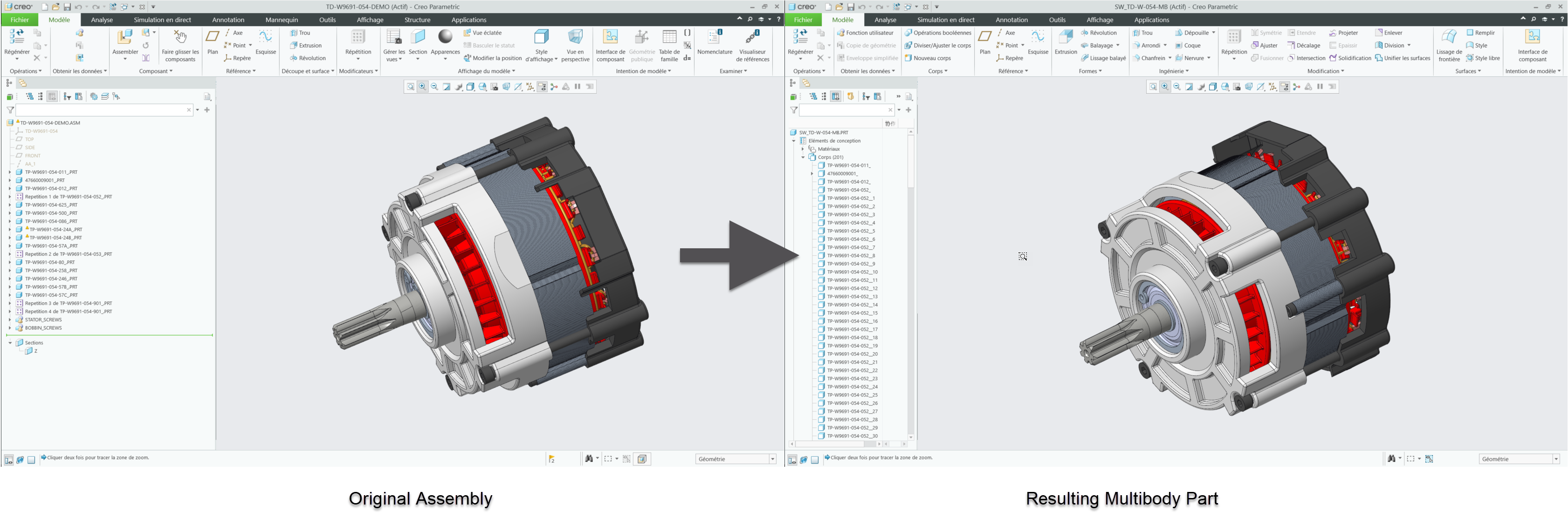Click 'Vue en perspective' icon

tap(575, 37)
